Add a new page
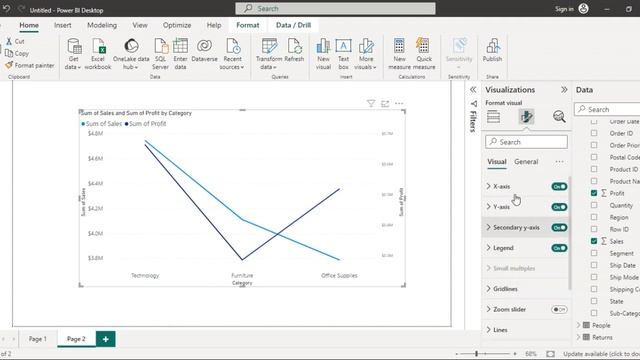Viewport: 640px width, 360px height. pos(106,339)
